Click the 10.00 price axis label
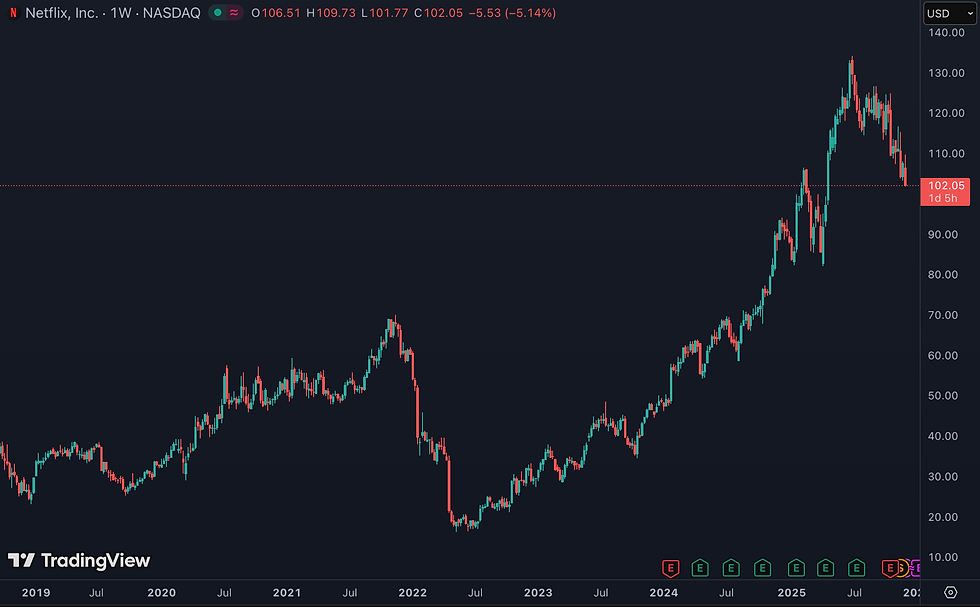Screen dimensions: 980x607 (x=943, y=557)
